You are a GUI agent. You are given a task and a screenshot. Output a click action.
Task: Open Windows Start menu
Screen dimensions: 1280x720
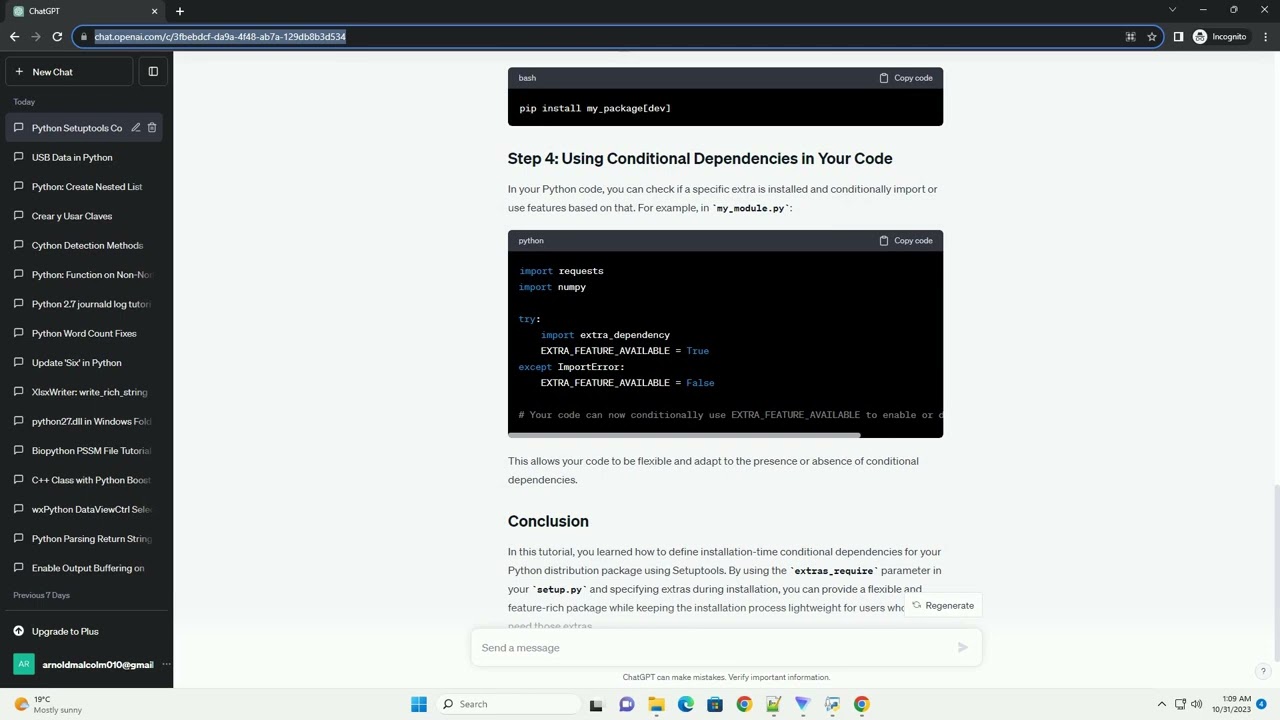[419, 704]
